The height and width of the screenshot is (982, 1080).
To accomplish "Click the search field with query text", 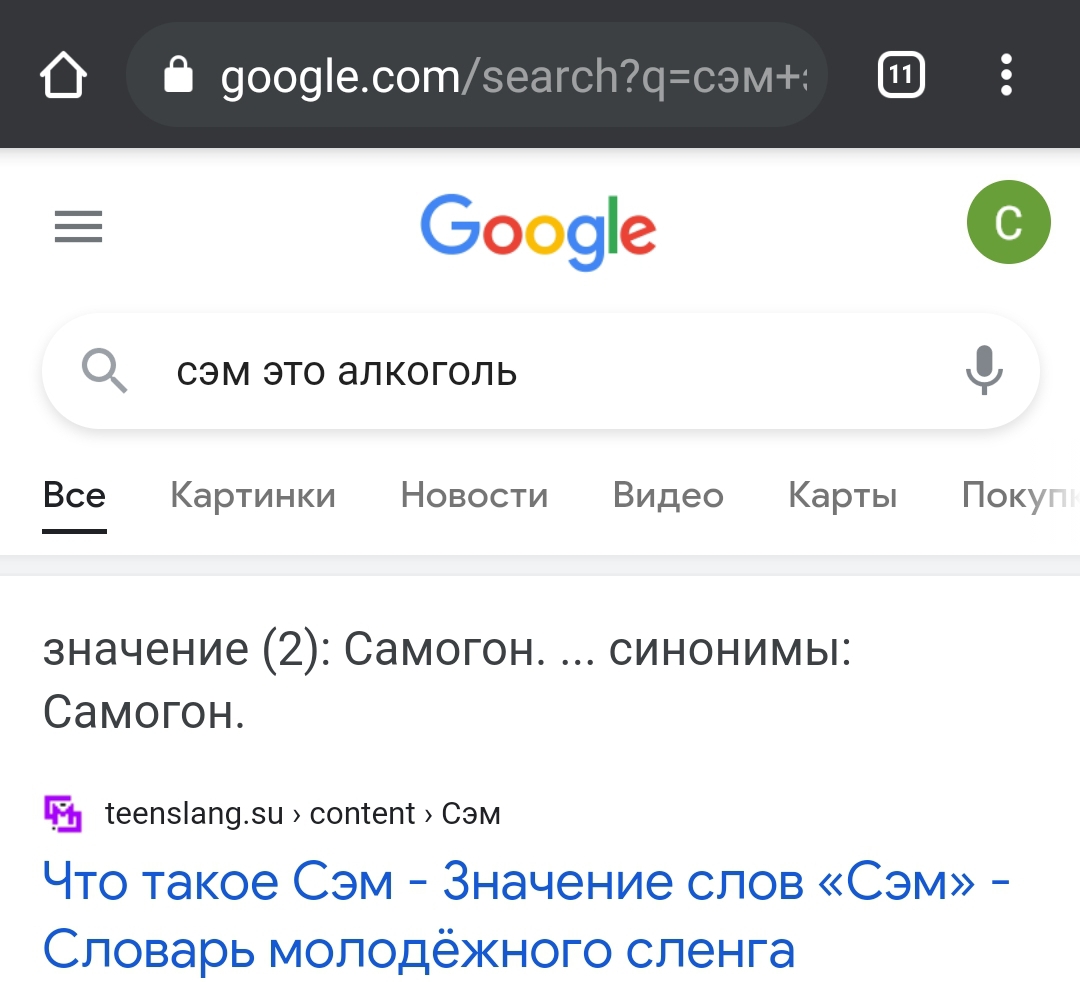I will click(540, 372).
